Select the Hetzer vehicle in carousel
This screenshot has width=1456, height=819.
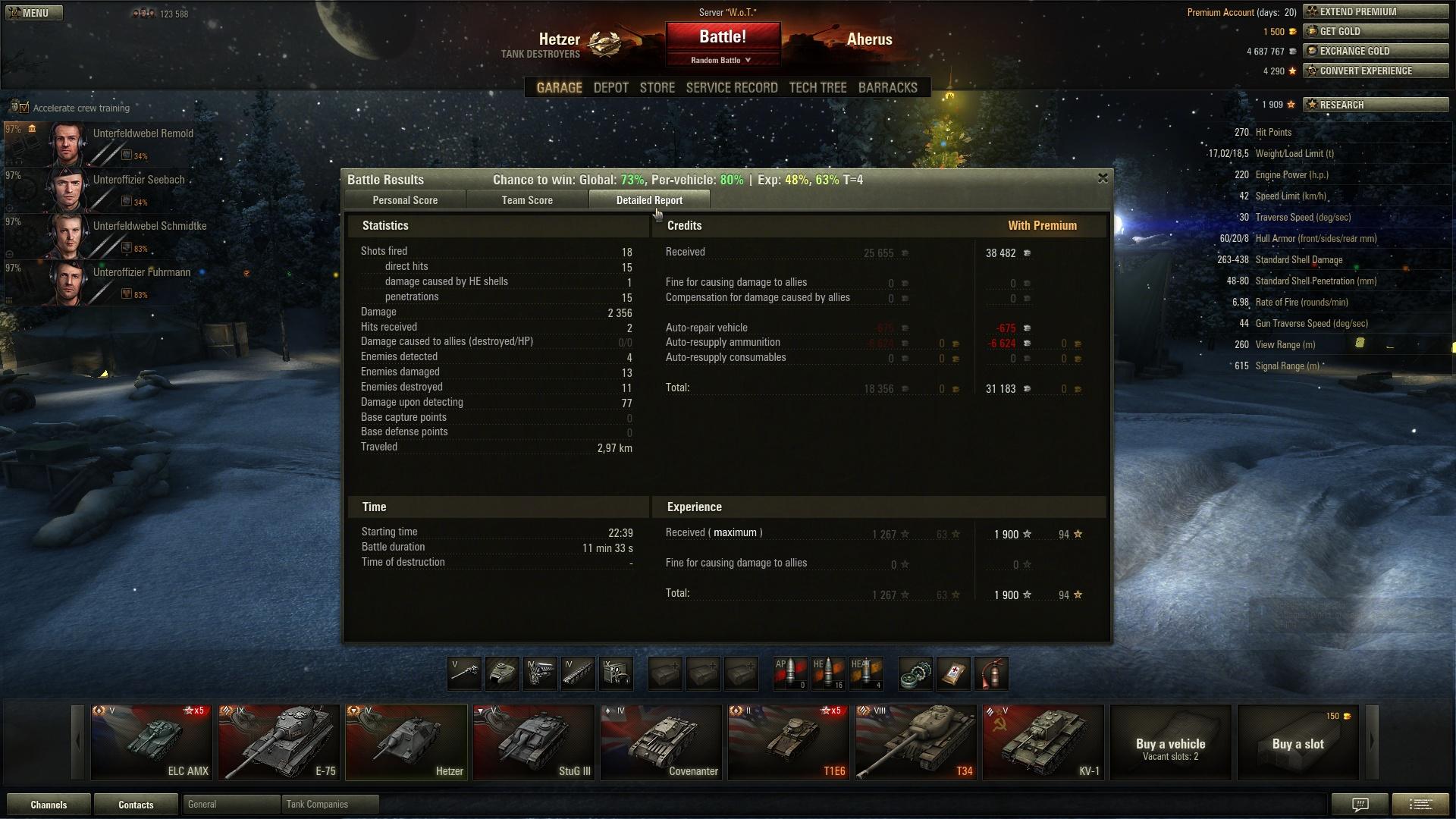point(406,742)
